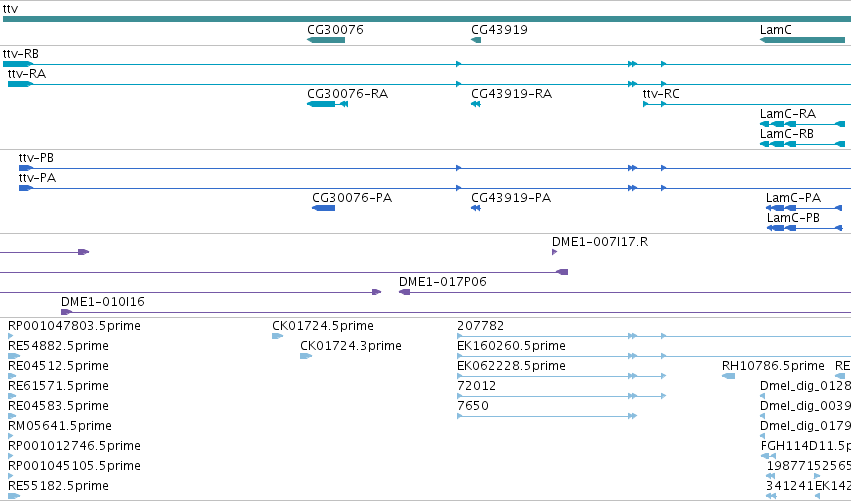Image resolution: width=851 pixels, height=501 pixels.
Task: Select the CG30076 gene arrow glyph
Action: (326, 40)
